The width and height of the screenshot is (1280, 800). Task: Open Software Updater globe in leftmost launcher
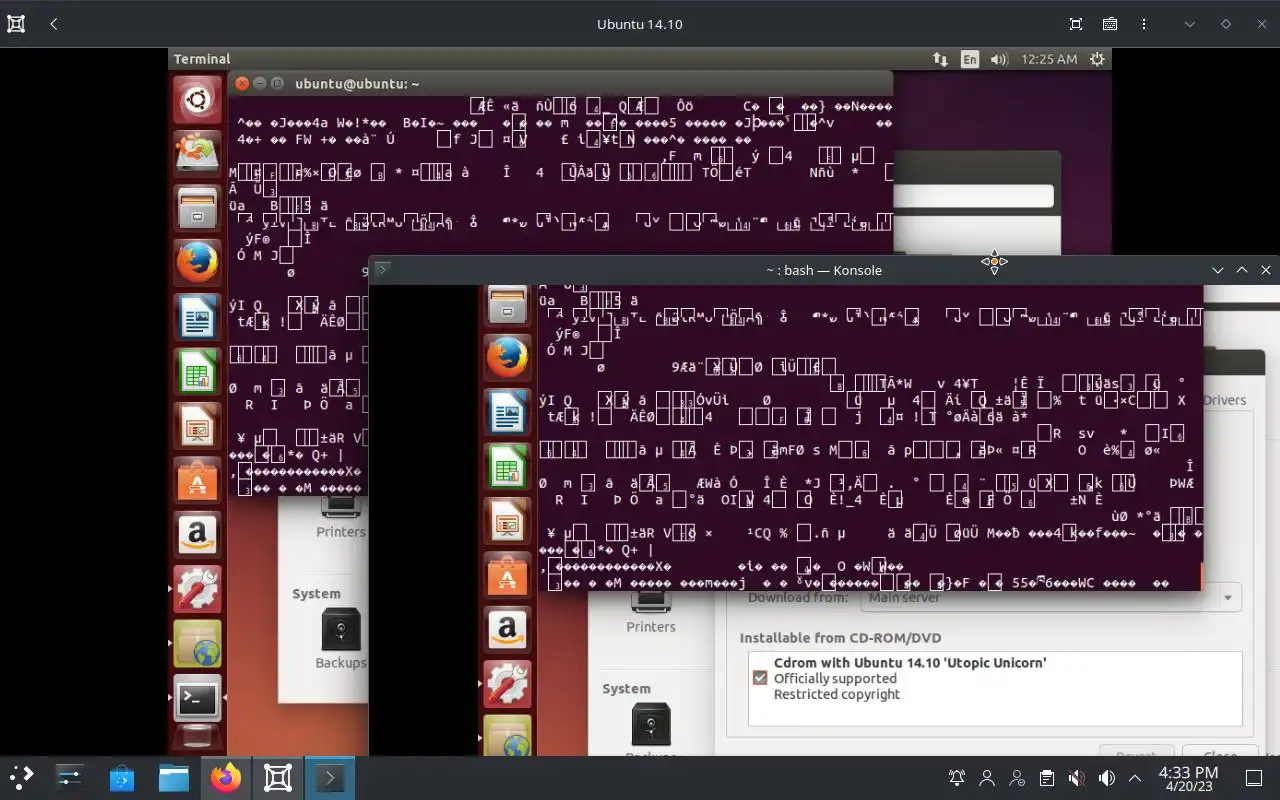click(197, 644)
